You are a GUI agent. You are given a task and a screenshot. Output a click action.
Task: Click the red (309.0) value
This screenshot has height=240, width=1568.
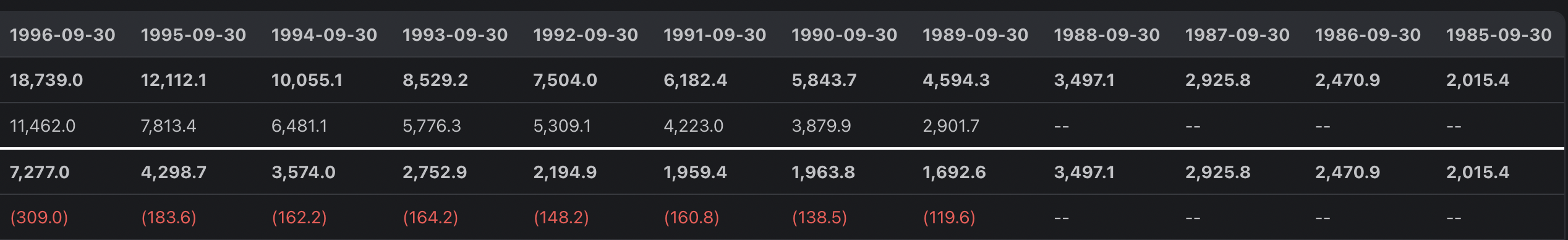tap(39, 218)
